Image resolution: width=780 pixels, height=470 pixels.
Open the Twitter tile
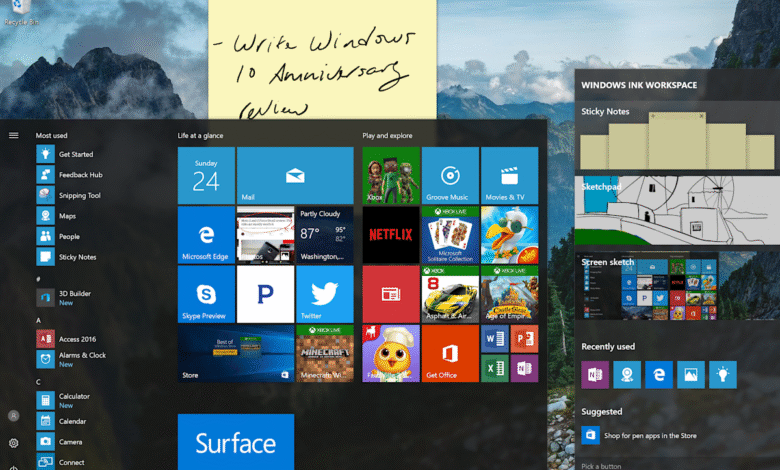pyautogui.click(x=325, y=294)
